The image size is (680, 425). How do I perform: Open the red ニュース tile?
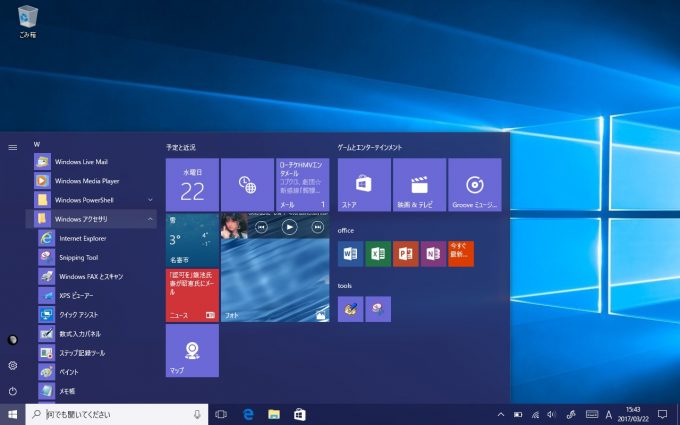click(192, 295)
